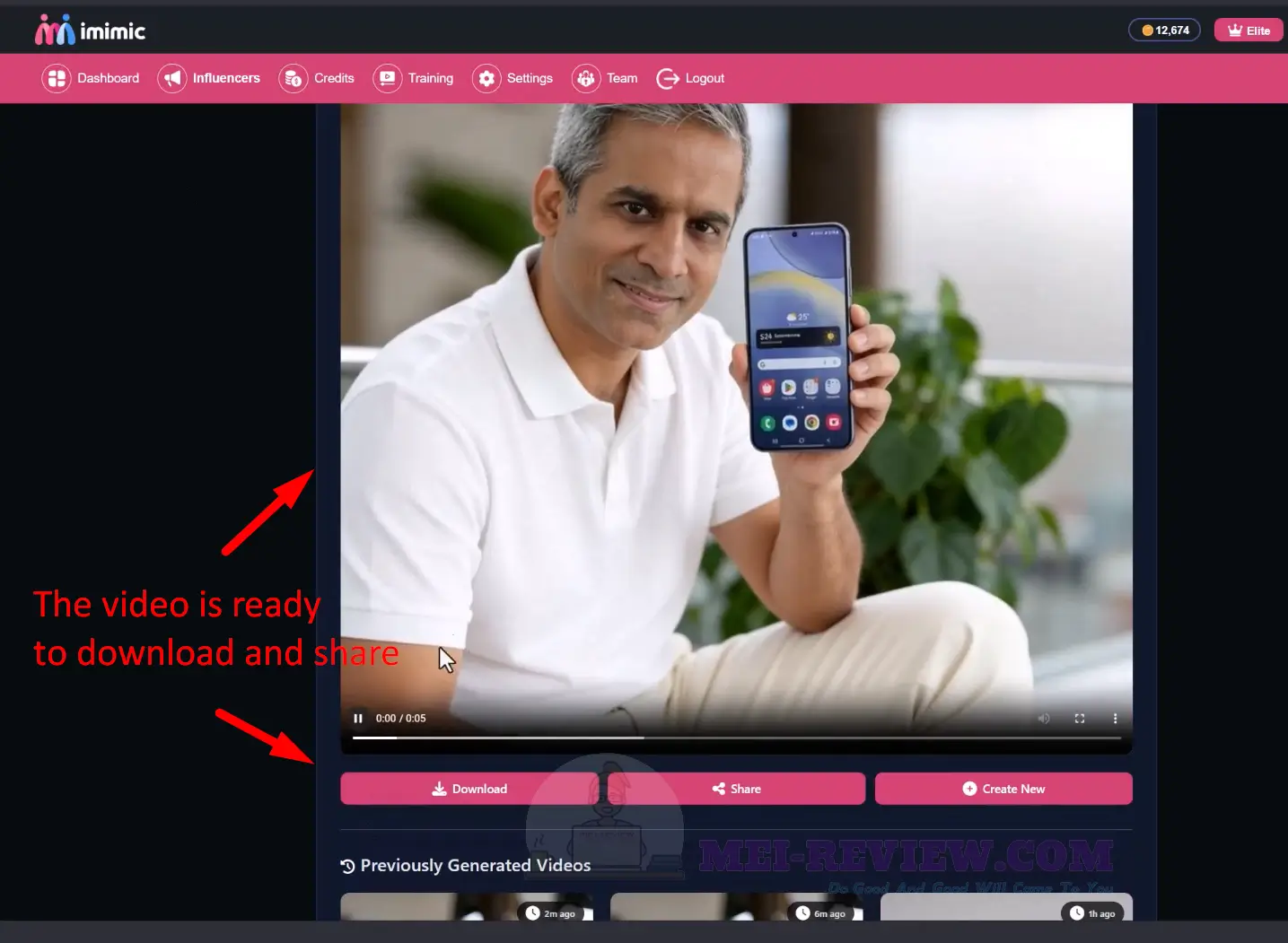The image size is (1288, 943).
Task: Click the Training screen icon
Action: pos(387,78)
